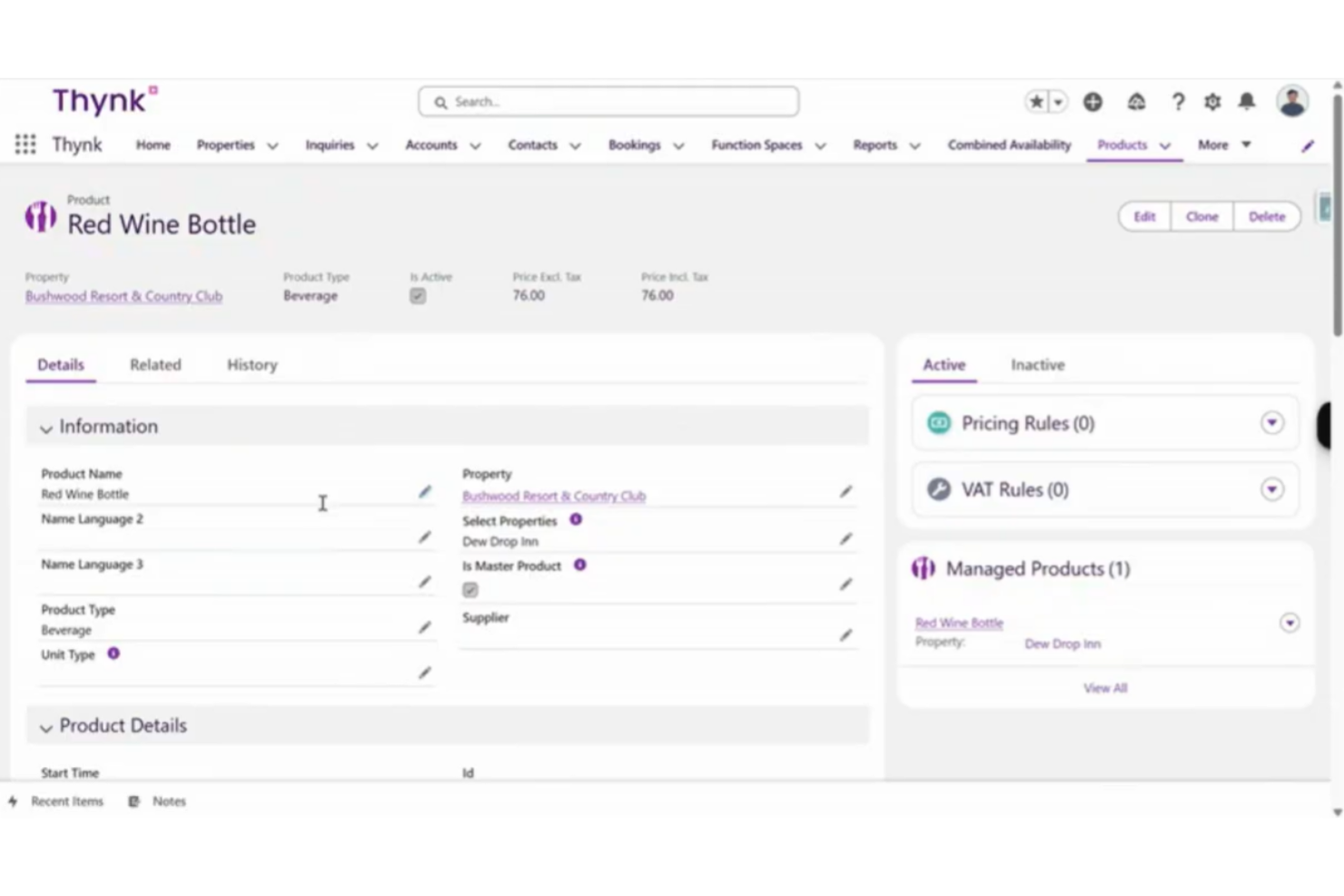The image size is (1344, 896).
Task: Click the Search input field
Action: tap(608, 102)
